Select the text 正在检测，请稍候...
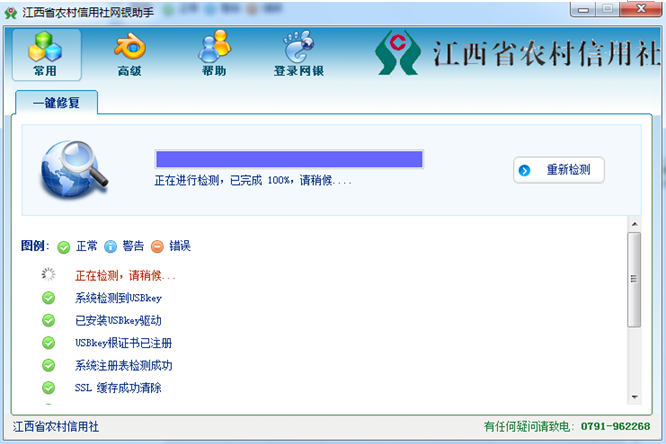666x444 pixels. tap(125, 276)
